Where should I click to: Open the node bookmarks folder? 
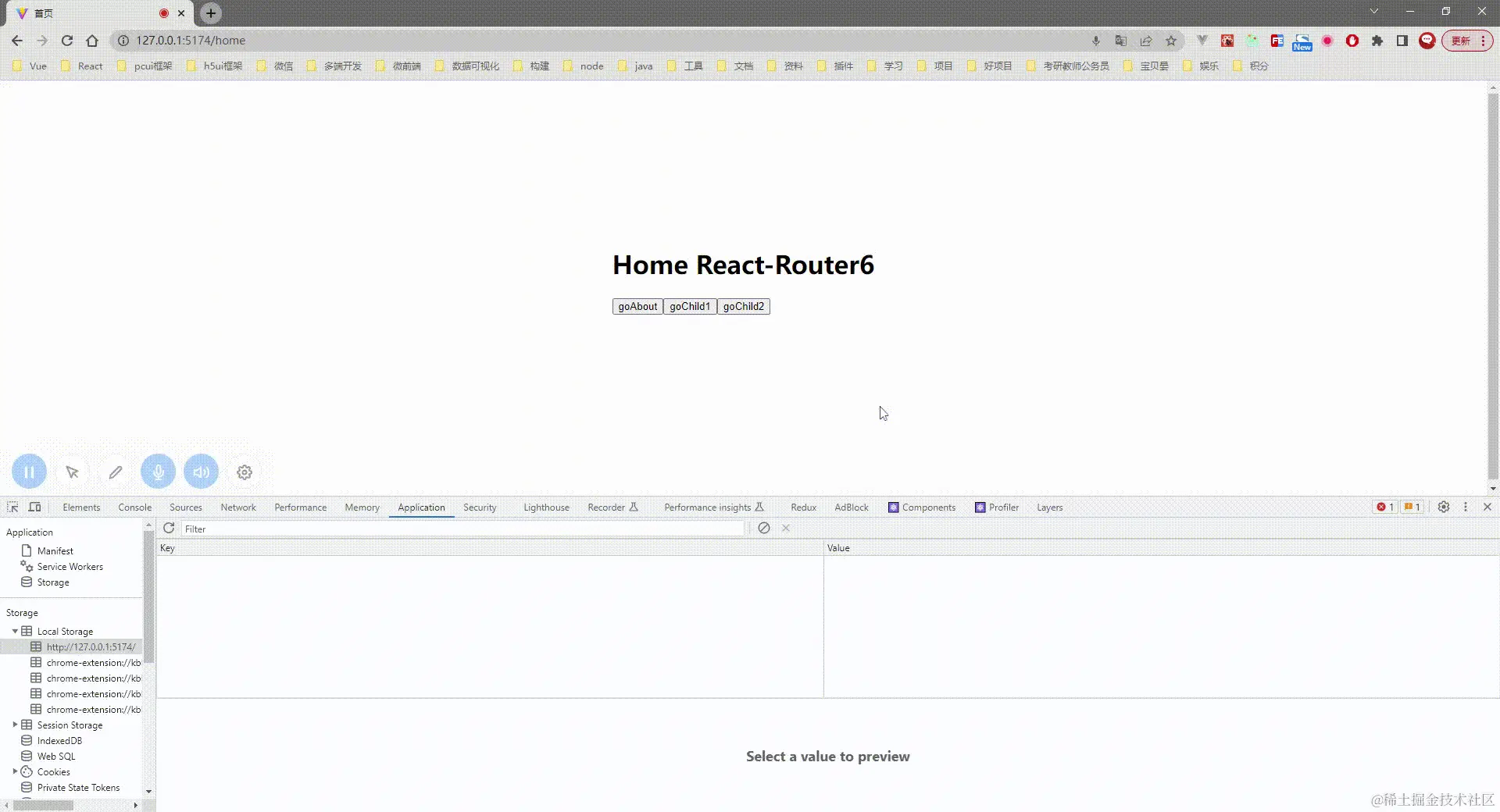coord(584,66)
